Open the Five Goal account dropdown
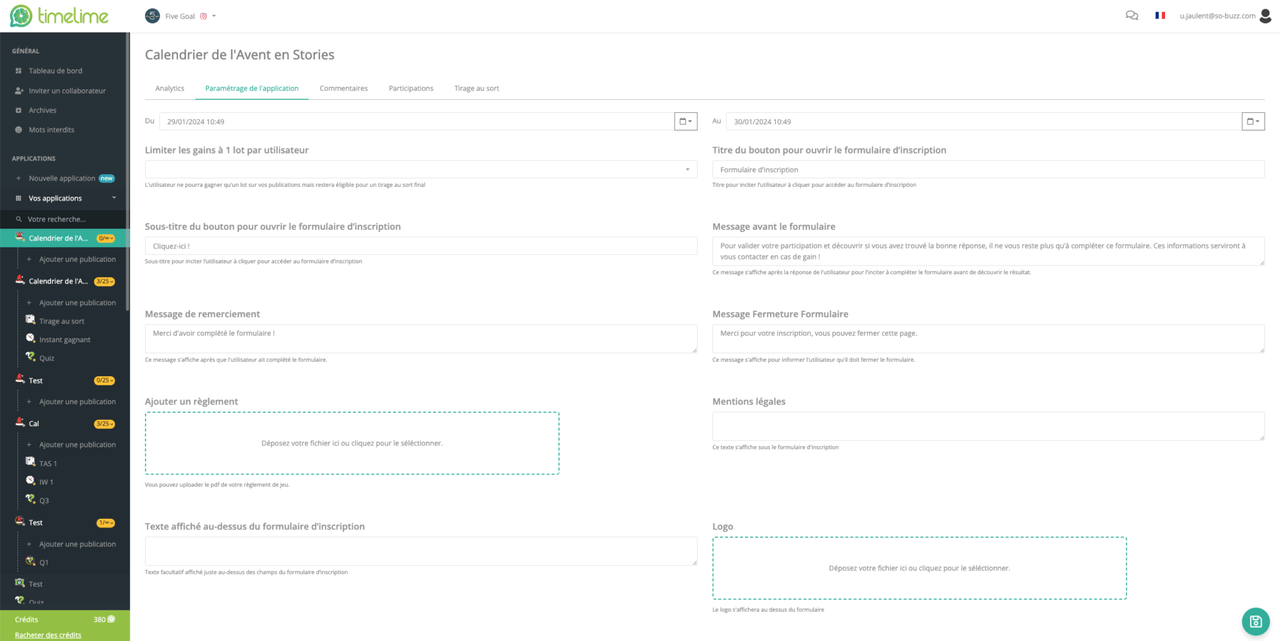Screen dimensions: 1280x641 (x=181, y=16)
